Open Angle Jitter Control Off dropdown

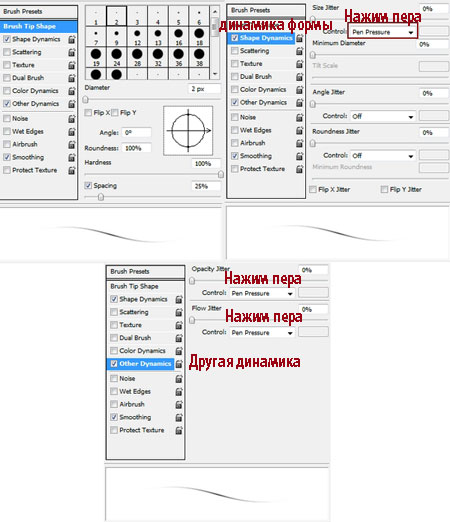[383, 116]
